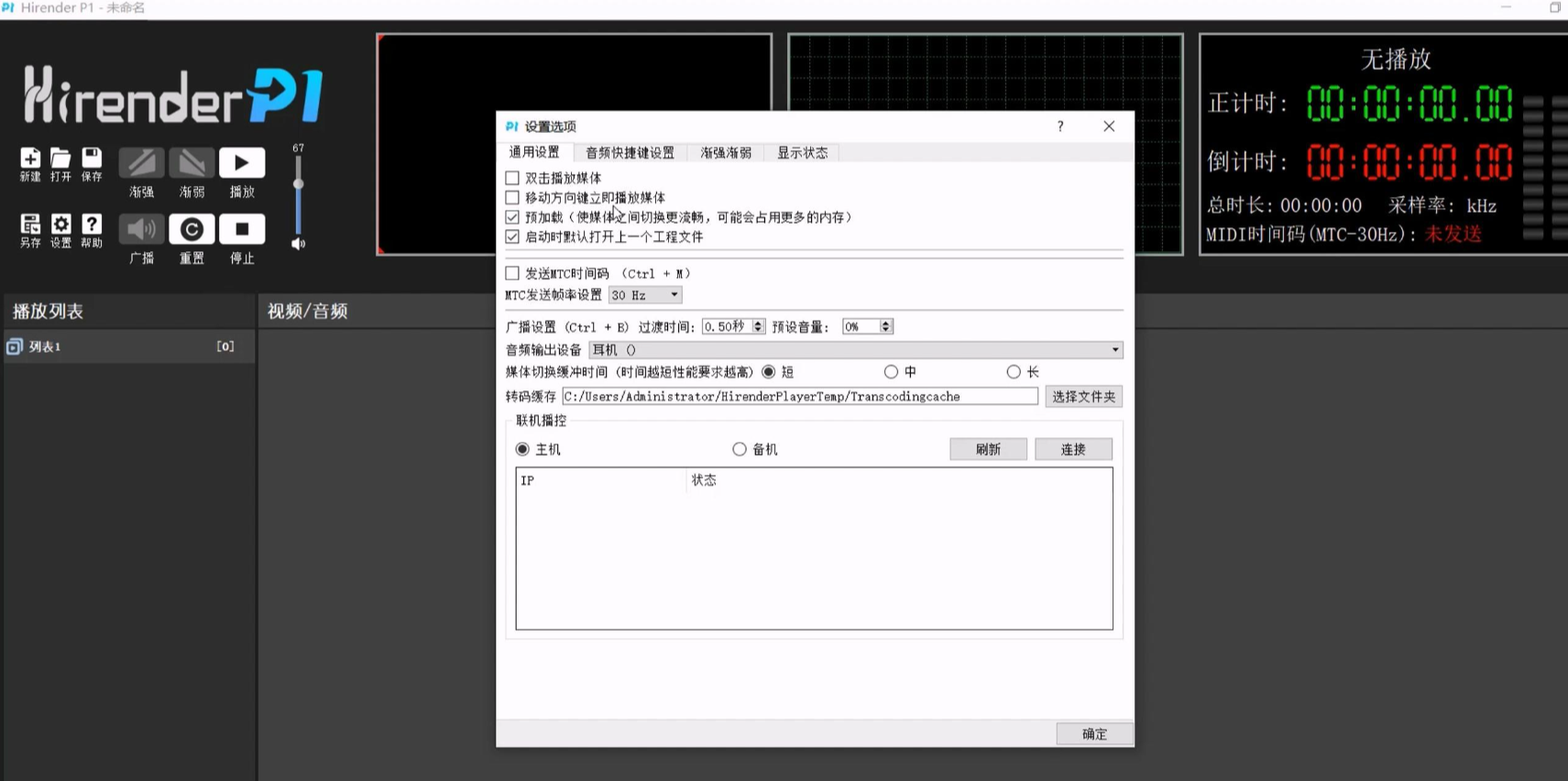Screen dimensions: 1568x781
Task: Start playback with the 播放 button
Action: [242, 162]
